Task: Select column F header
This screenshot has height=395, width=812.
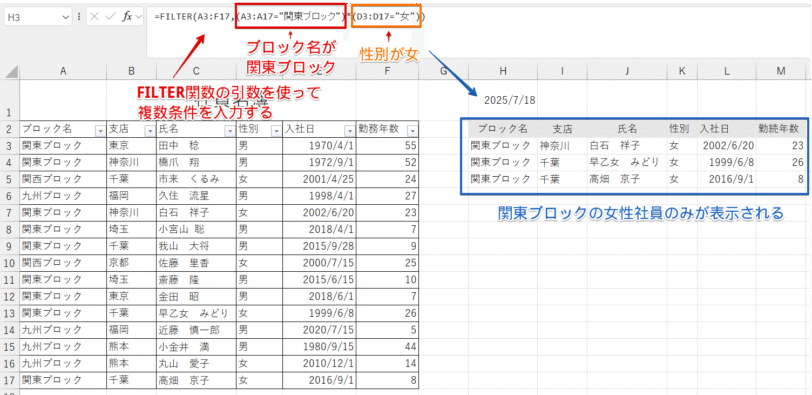Action: (387, 71)
